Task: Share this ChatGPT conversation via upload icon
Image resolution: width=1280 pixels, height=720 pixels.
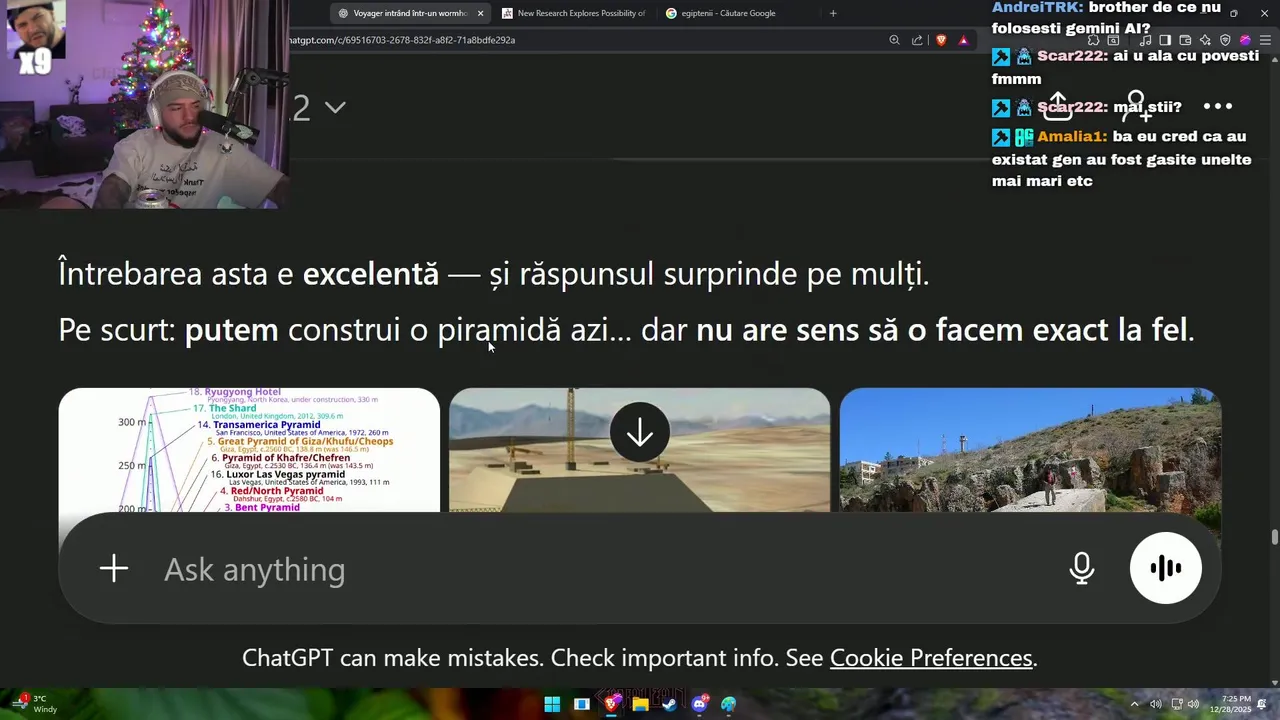Action: pos(1059,105)
